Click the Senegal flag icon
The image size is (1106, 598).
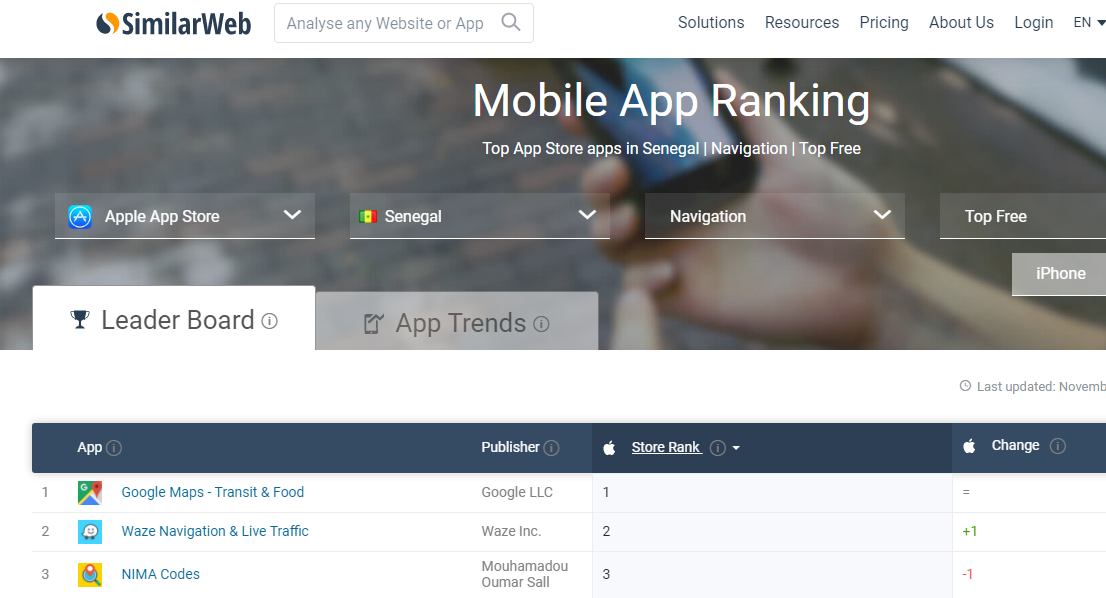367,216
